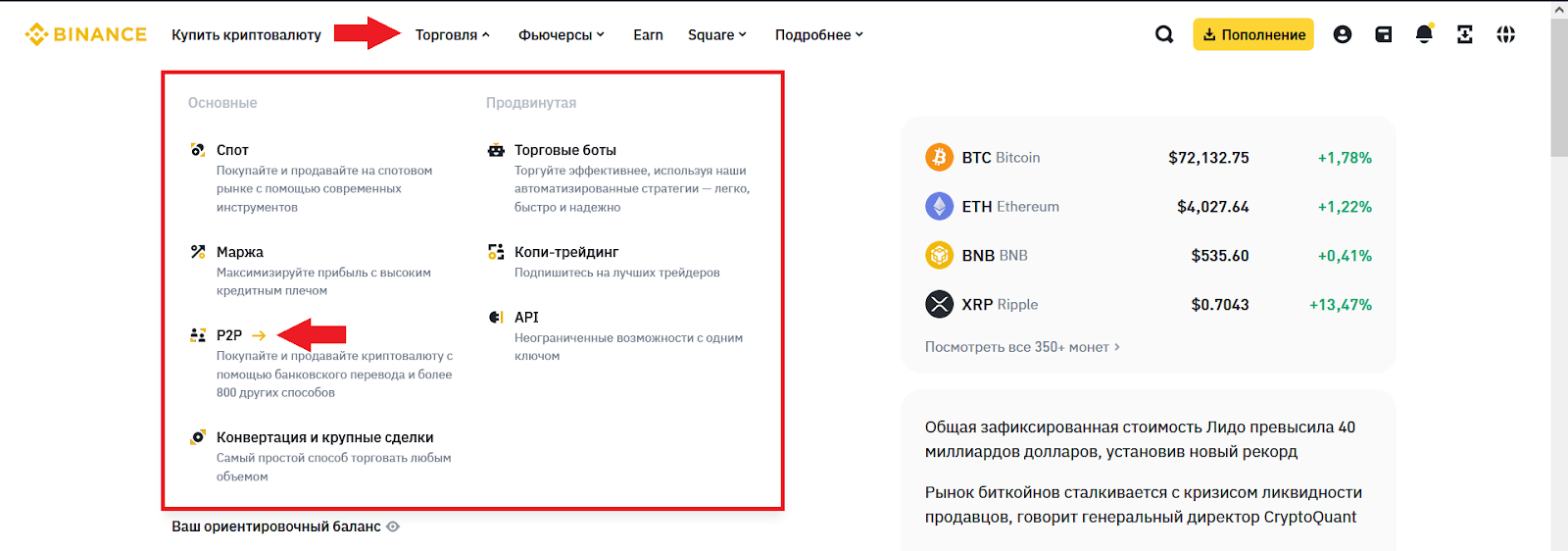Image resolution: width=1568 pixels, height=551 pixels.
Task: Click the +1,78% change value
Action: (x=1345, y=157)
